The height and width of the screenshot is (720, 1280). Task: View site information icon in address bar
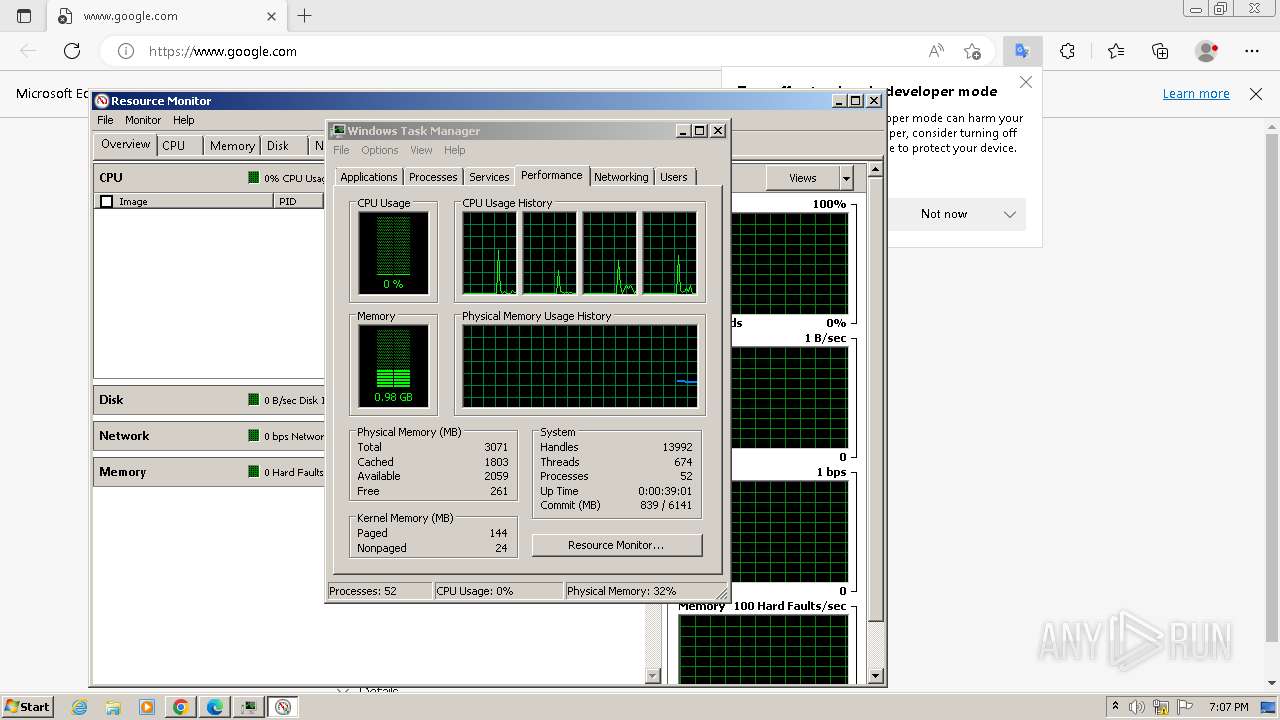(126, 51)
